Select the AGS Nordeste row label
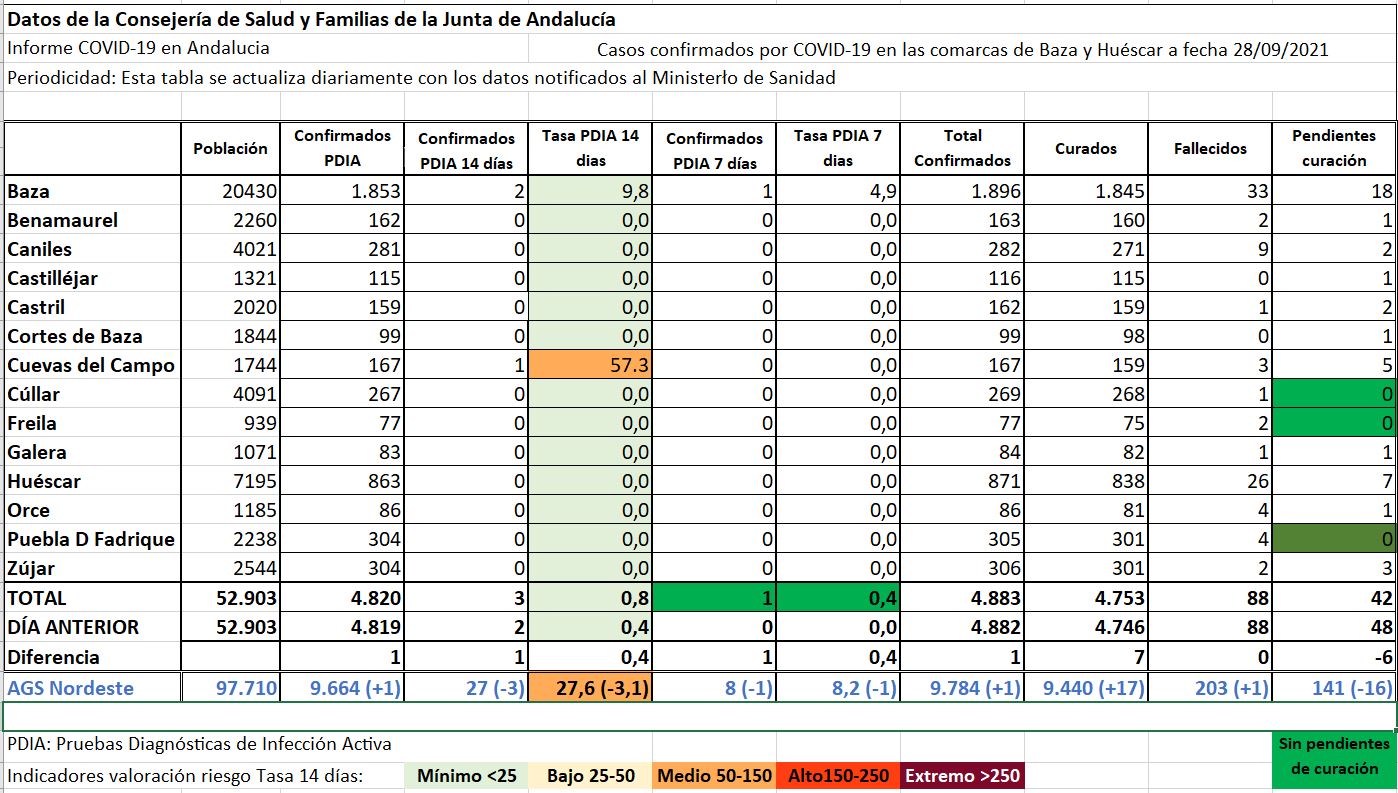1398x793 pixels. pos(92,688)
